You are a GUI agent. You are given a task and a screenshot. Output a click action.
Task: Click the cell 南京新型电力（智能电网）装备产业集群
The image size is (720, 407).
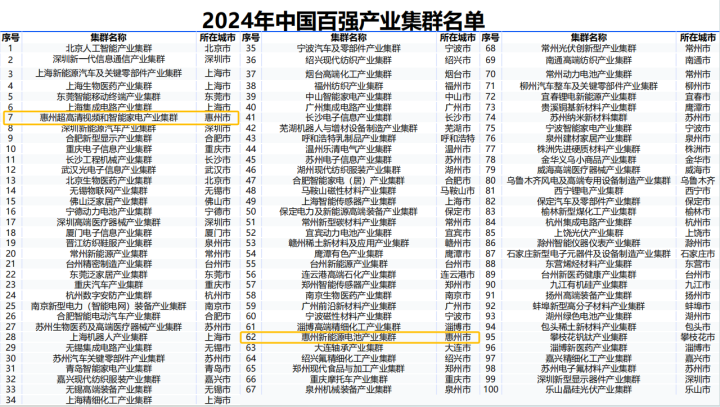click(108, 306)
